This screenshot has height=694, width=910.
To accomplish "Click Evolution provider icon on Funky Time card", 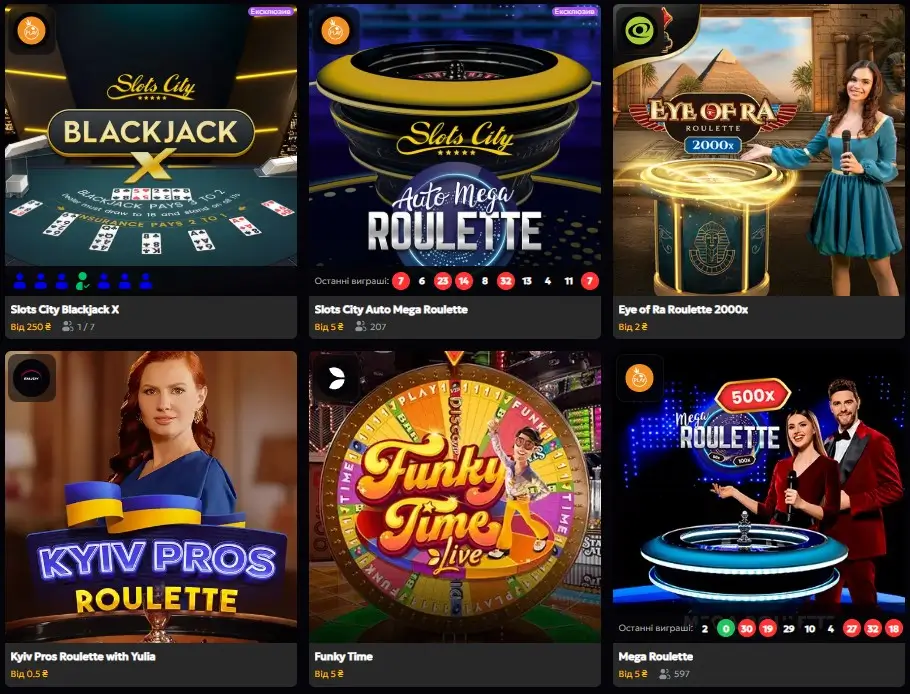I will click(x=335, y=378).
